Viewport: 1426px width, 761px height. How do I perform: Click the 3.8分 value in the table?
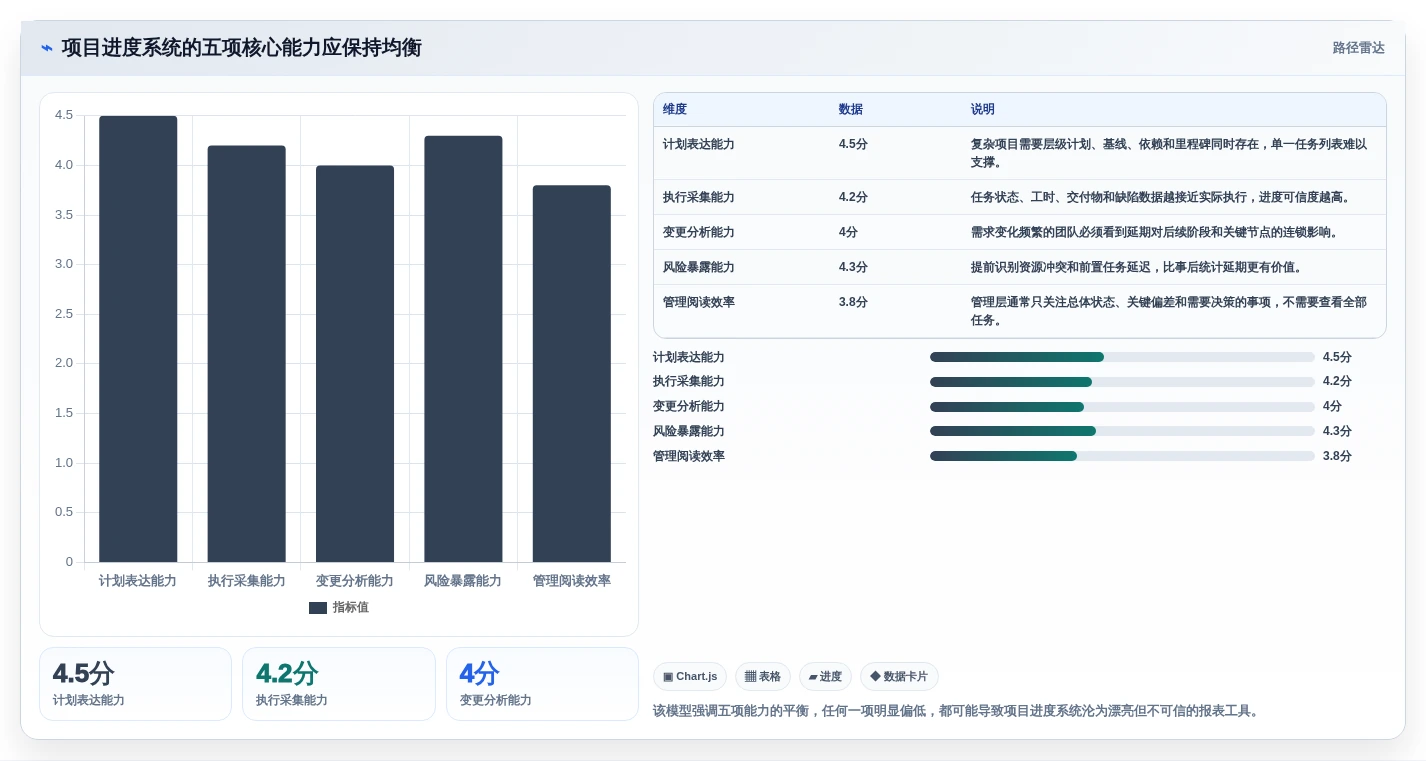pyautogui.click(x=853, y=302)
